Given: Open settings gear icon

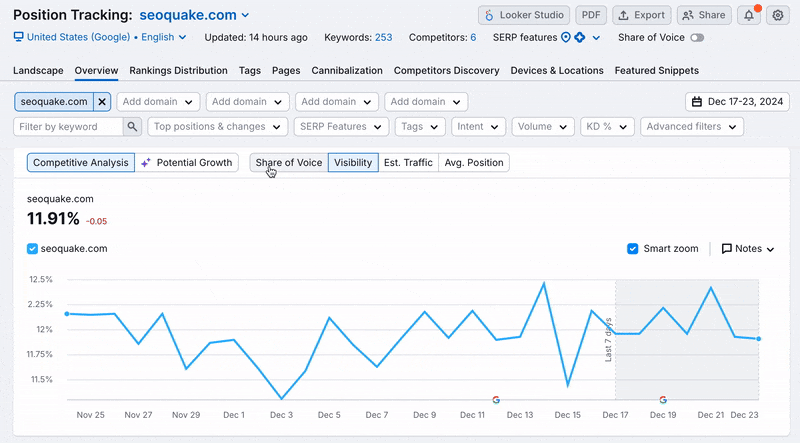Looking at the screenshot, I should (x=777, y=15).
